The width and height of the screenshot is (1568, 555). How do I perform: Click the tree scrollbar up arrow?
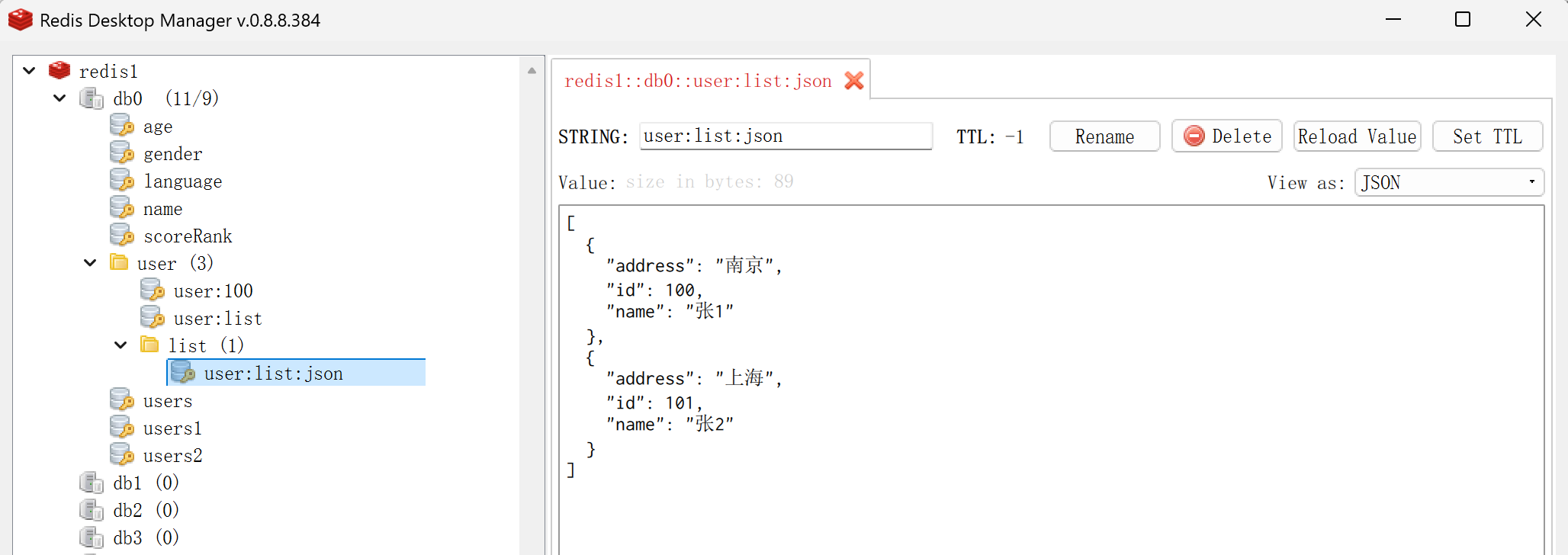[x=532, y=70]
